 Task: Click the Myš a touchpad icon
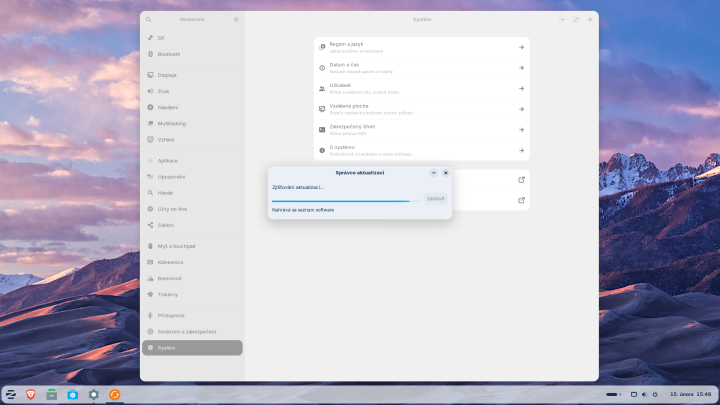150,246
